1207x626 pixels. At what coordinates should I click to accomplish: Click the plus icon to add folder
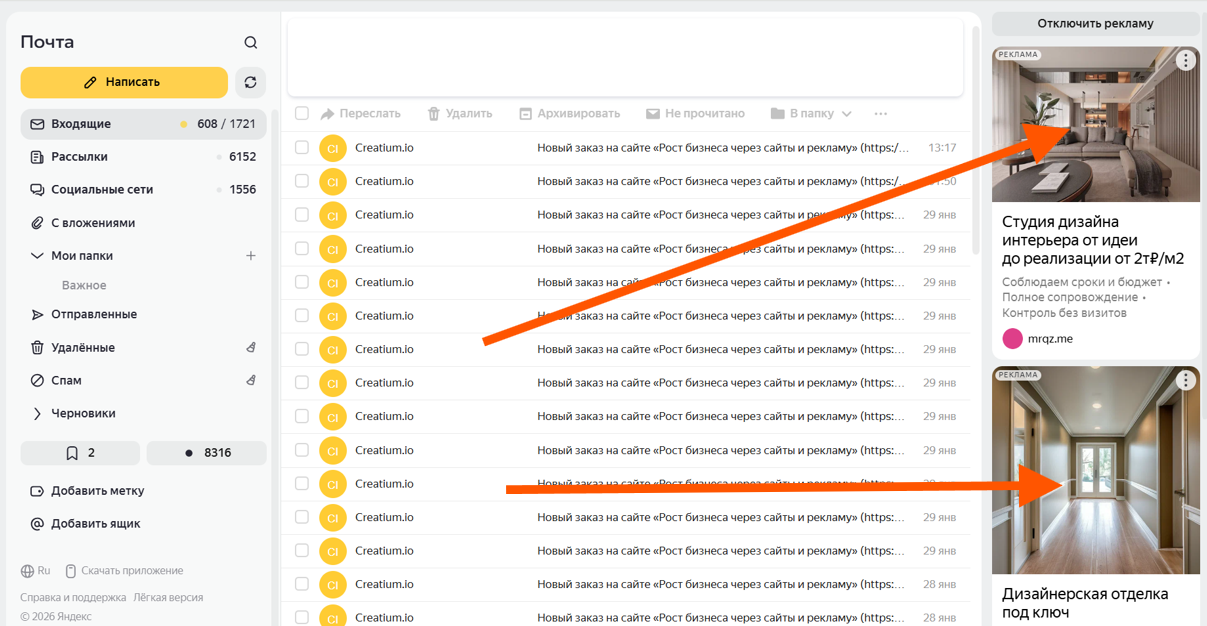(x=251, y=256)
